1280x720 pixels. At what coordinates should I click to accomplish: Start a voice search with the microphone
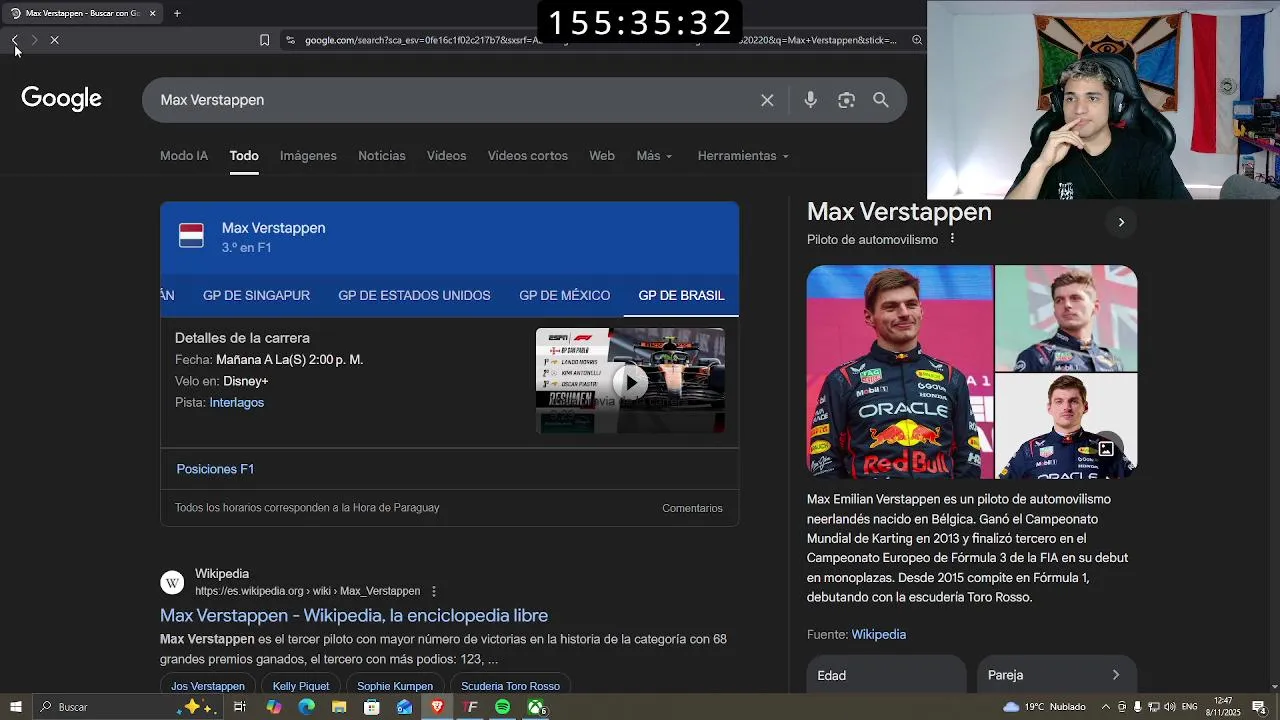(810, 100)
